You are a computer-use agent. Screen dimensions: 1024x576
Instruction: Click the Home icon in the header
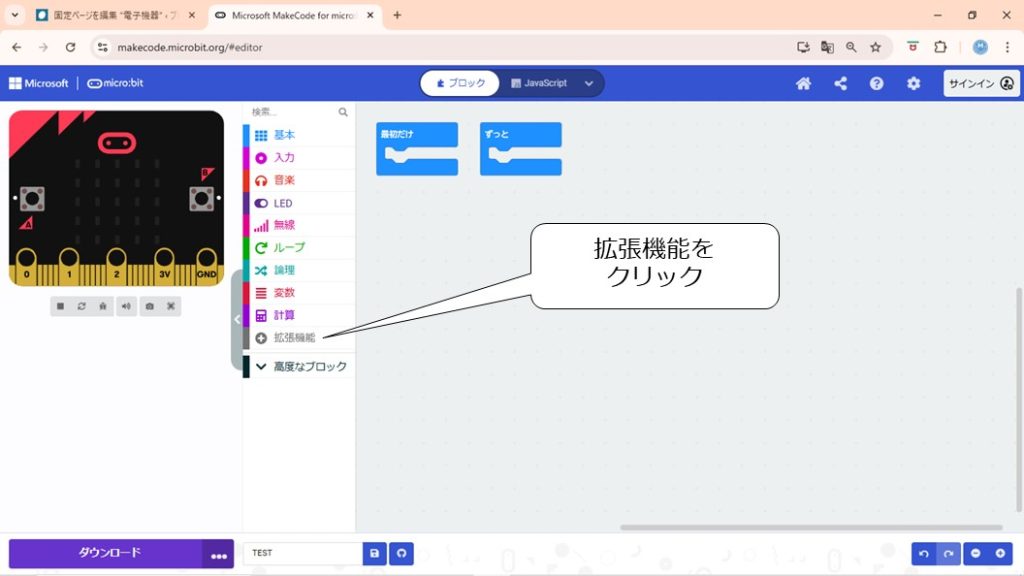[803, 84]
